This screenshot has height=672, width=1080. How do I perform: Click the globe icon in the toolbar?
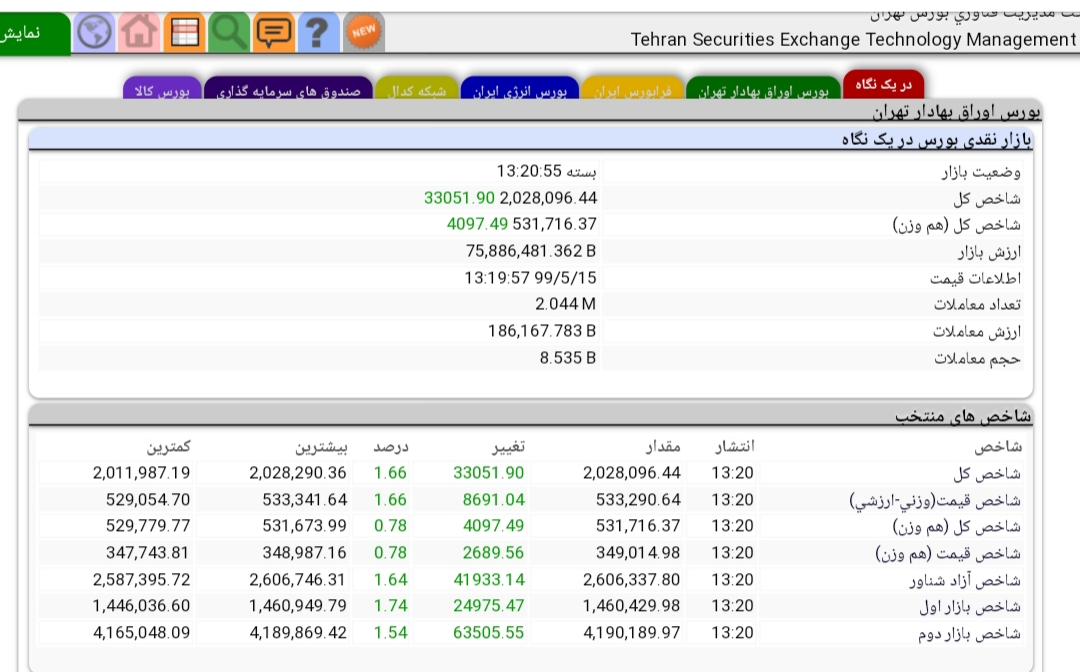click(x=95, y=33)
